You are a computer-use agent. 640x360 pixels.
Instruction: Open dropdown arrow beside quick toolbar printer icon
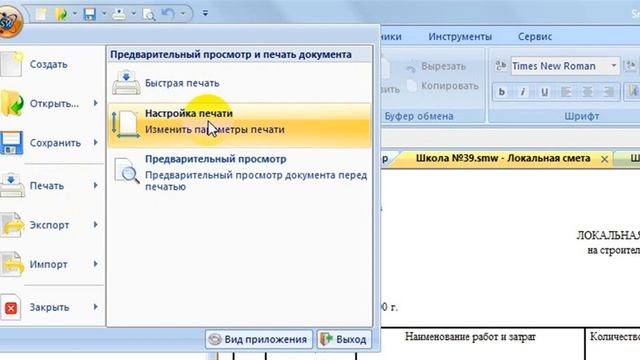pos(133,13)
